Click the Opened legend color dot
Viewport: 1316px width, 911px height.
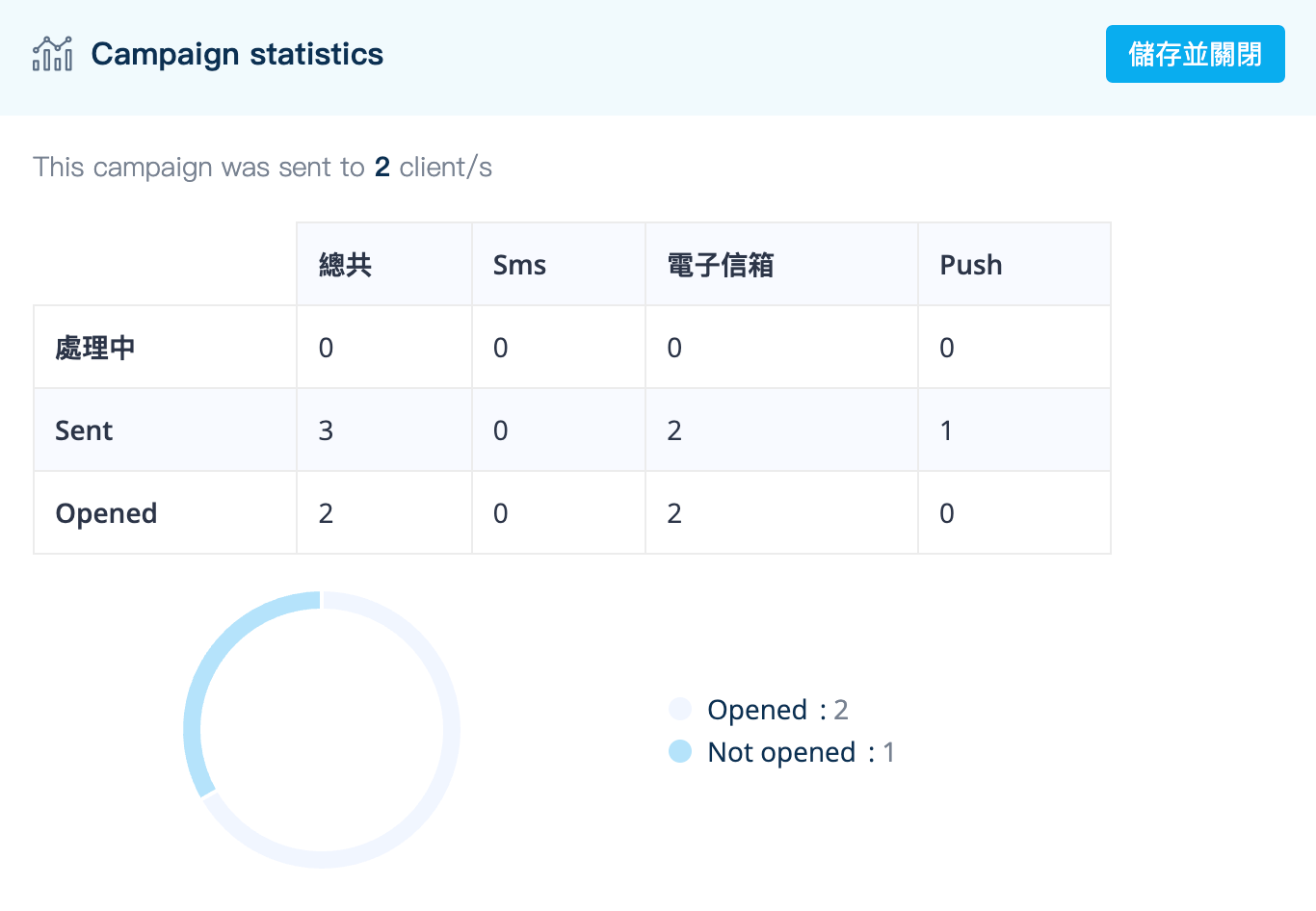click(x=680, y=709)
